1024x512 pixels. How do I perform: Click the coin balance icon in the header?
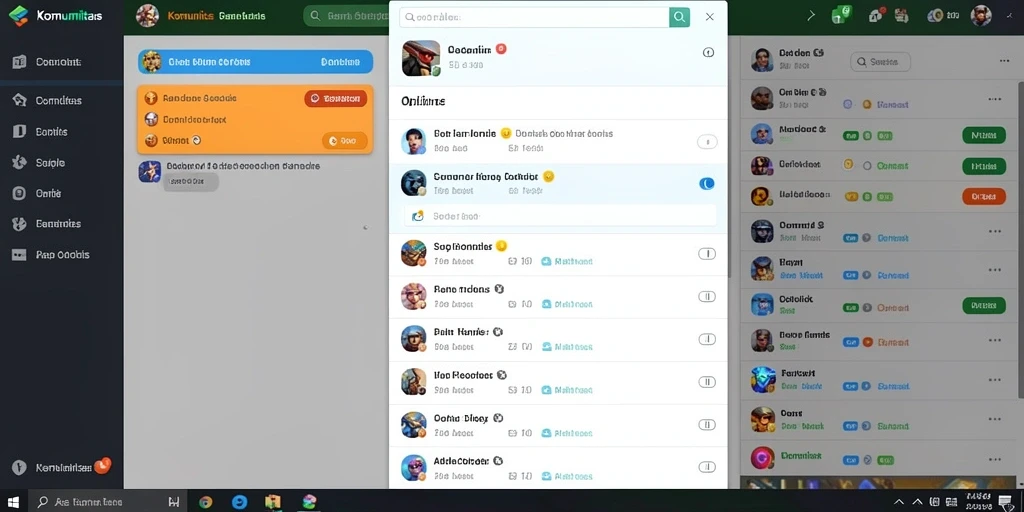[936, 16]
